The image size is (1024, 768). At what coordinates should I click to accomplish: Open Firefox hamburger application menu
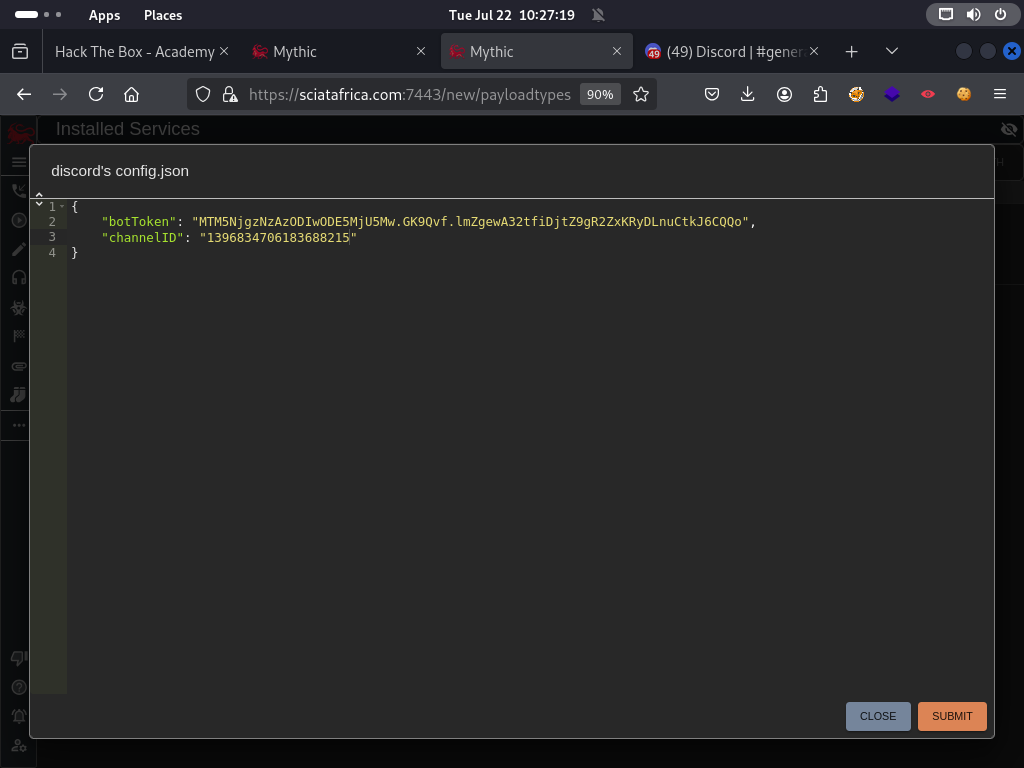(x=999, y=94)
